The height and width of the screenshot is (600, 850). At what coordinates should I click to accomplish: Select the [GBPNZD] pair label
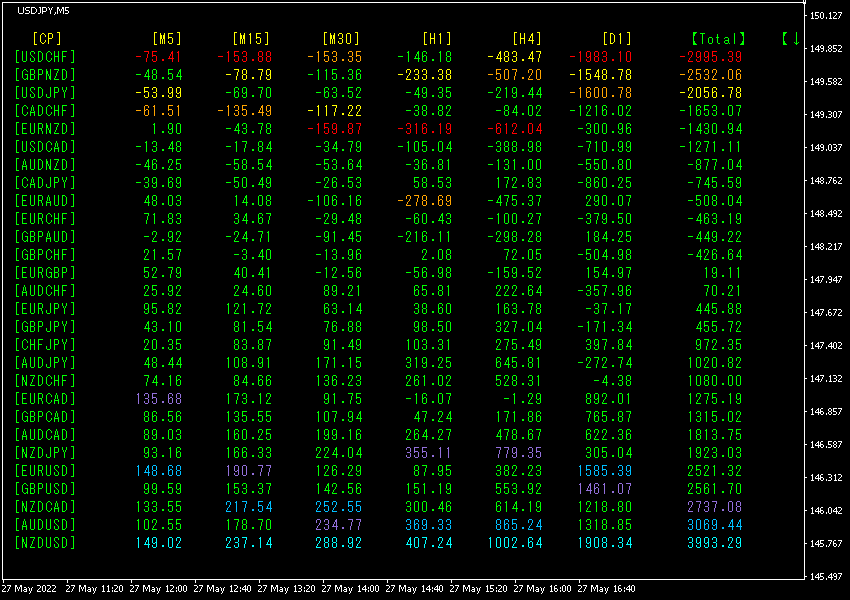pos(45,75)
